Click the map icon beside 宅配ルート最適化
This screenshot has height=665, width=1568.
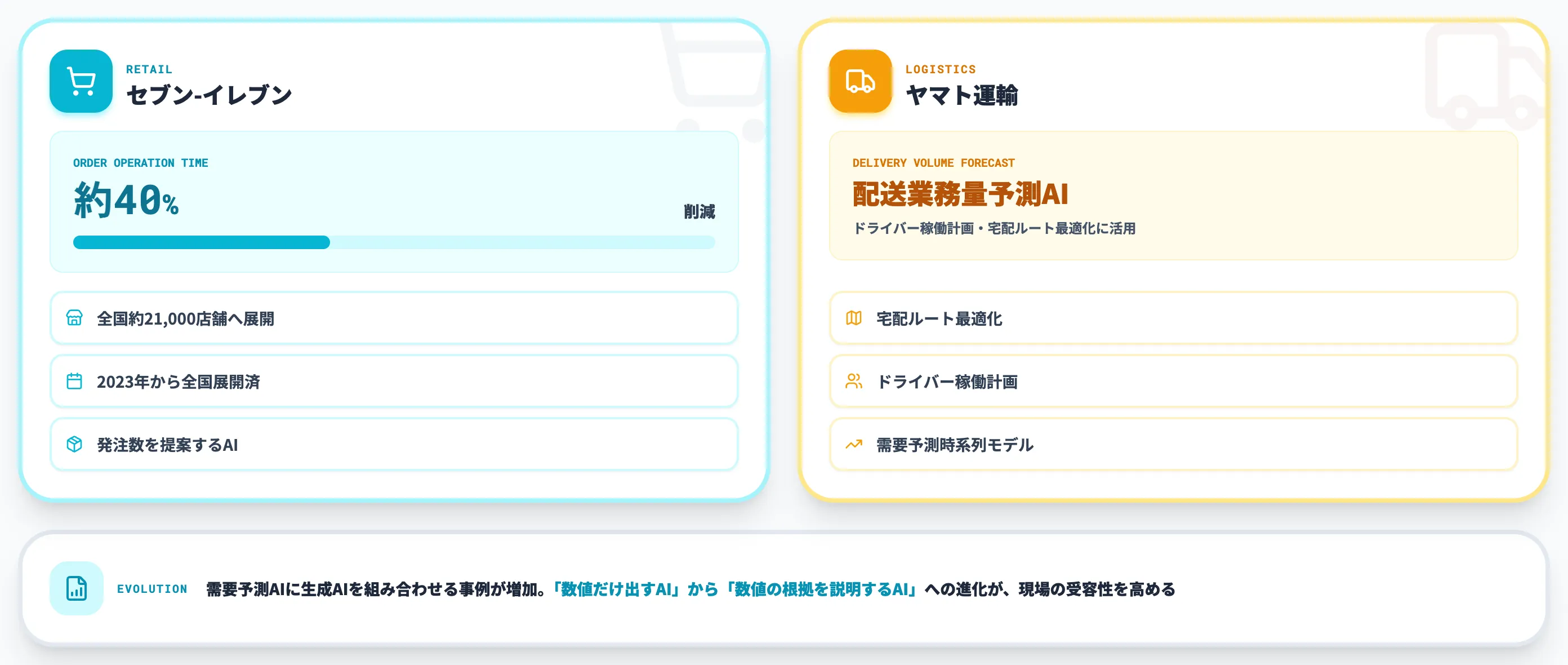point(853,318)
